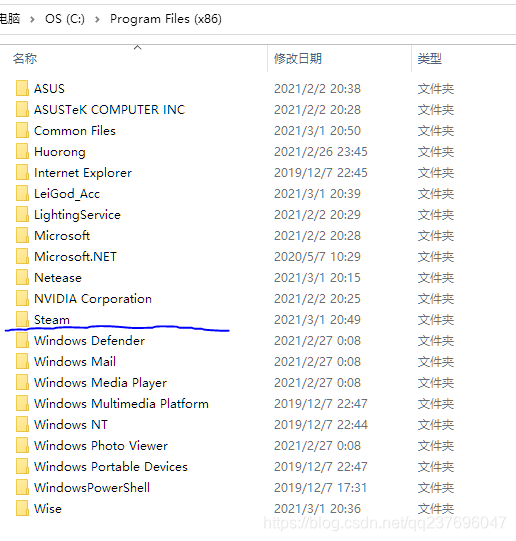Click the Microsoft.NET folder icon
This screenshot has height=541, width=516.
tap(22, 257)
